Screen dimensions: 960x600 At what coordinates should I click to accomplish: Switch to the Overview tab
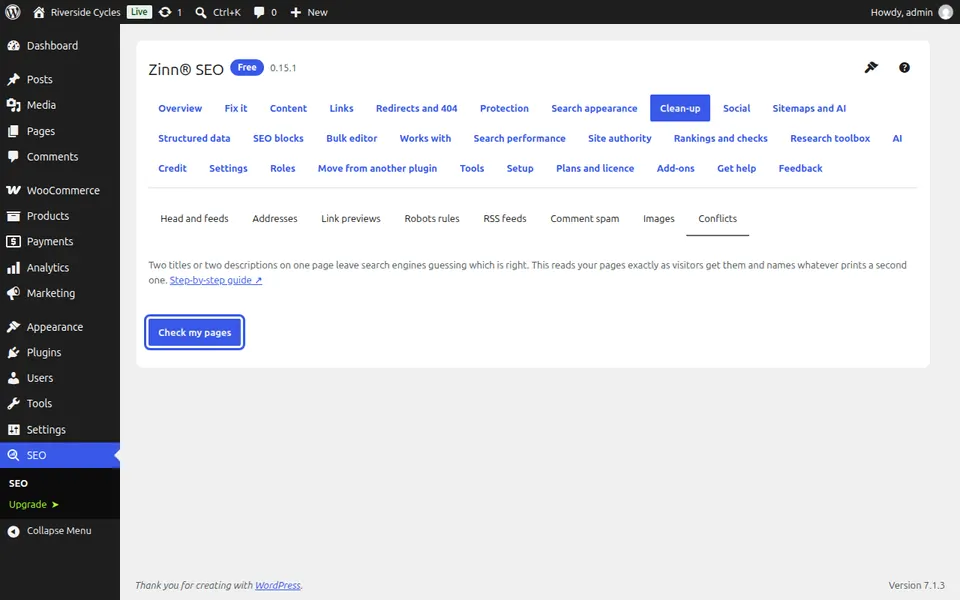point(180,108)
